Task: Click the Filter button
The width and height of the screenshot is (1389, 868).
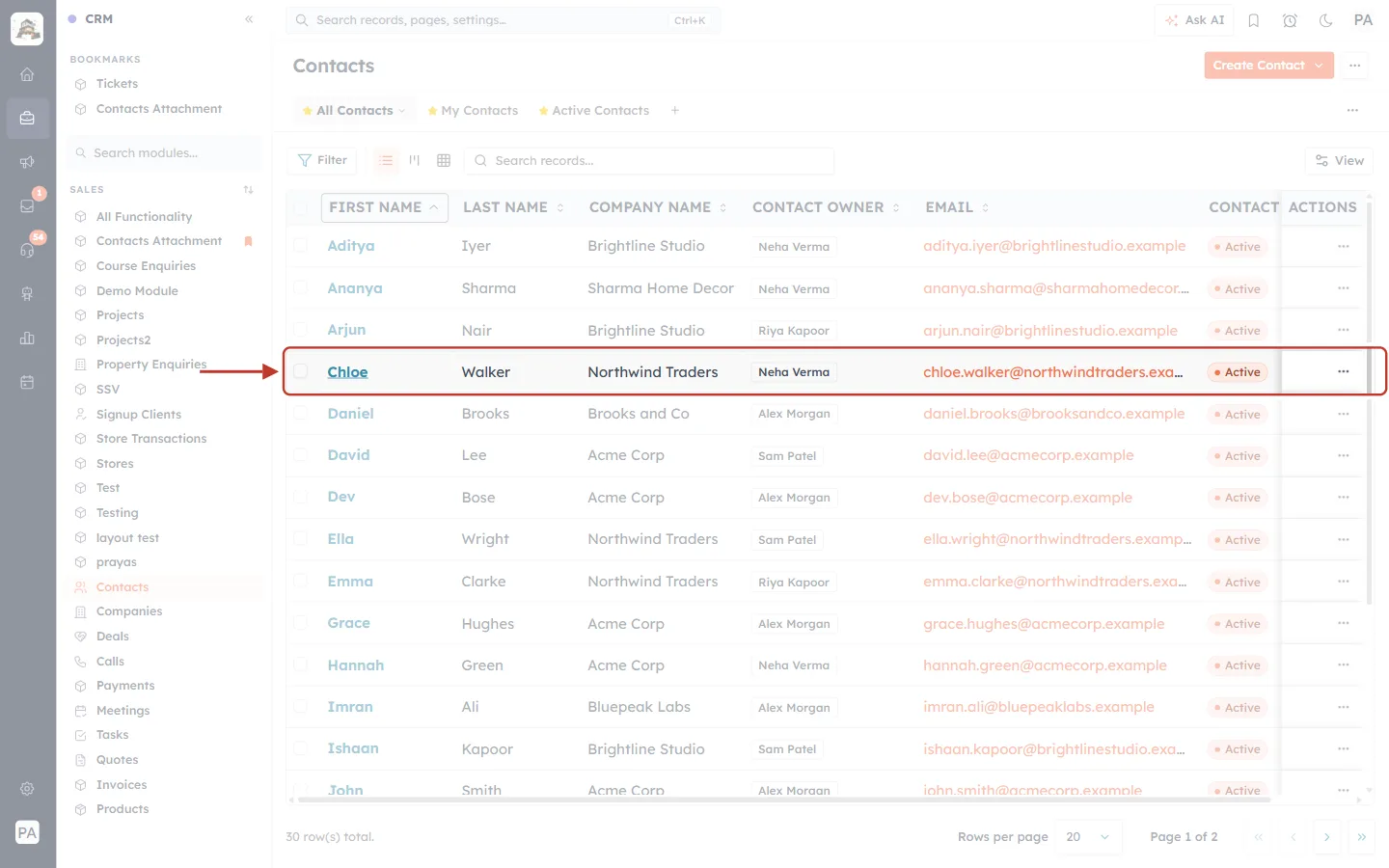Action: tap(322, 160)
